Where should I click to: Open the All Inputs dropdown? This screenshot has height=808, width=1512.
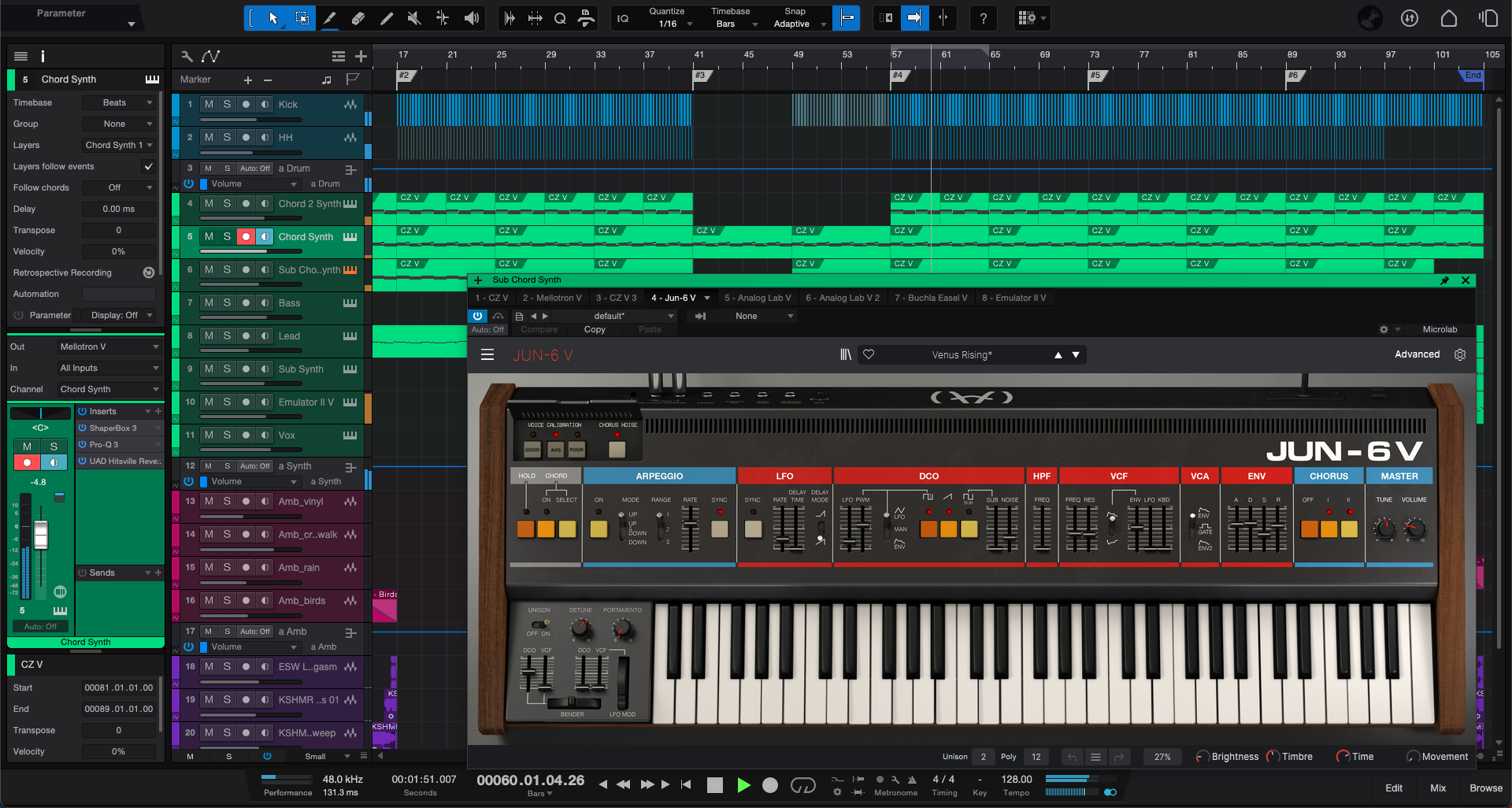coord(109,368)
